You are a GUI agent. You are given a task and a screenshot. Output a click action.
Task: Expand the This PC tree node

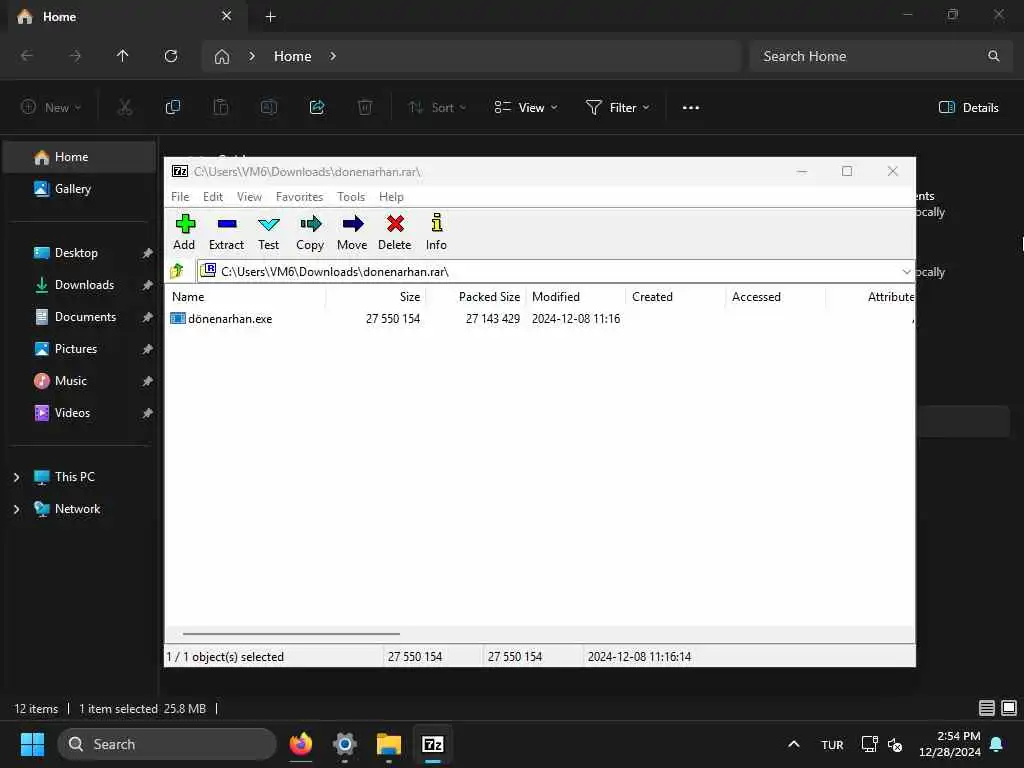[x=16, y=477]
